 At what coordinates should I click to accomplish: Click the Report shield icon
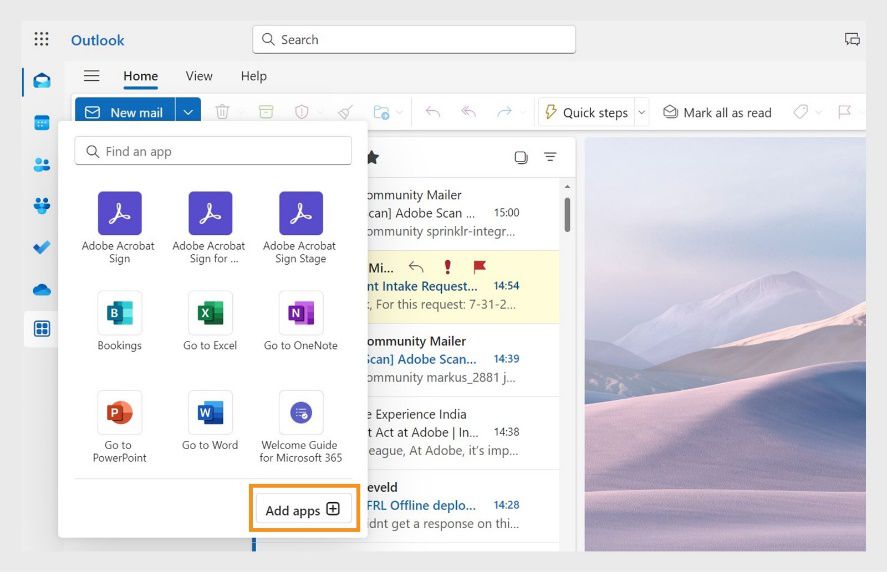tap(302, 112)
